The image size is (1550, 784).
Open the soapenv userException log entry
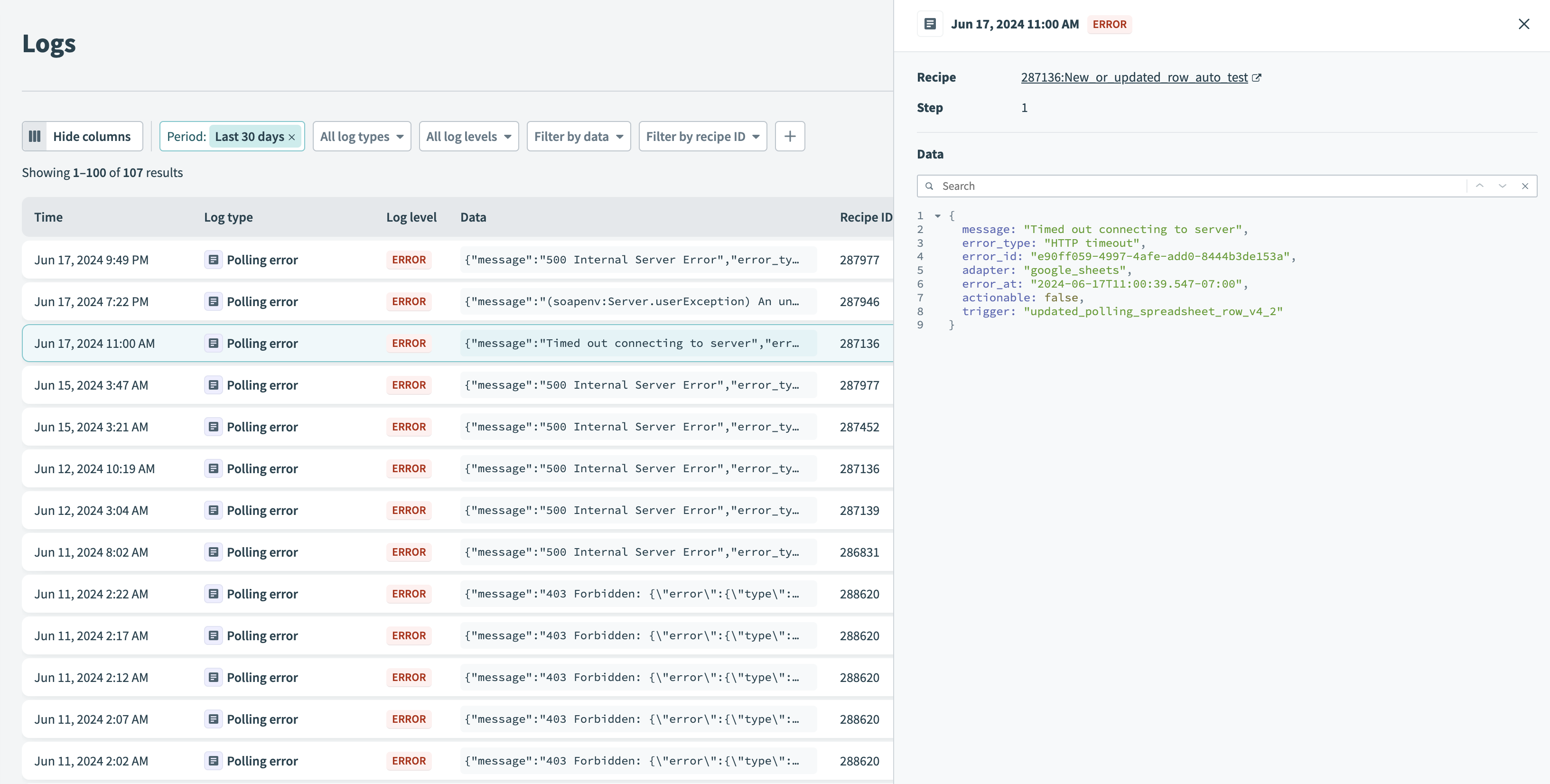click(632, 301)
